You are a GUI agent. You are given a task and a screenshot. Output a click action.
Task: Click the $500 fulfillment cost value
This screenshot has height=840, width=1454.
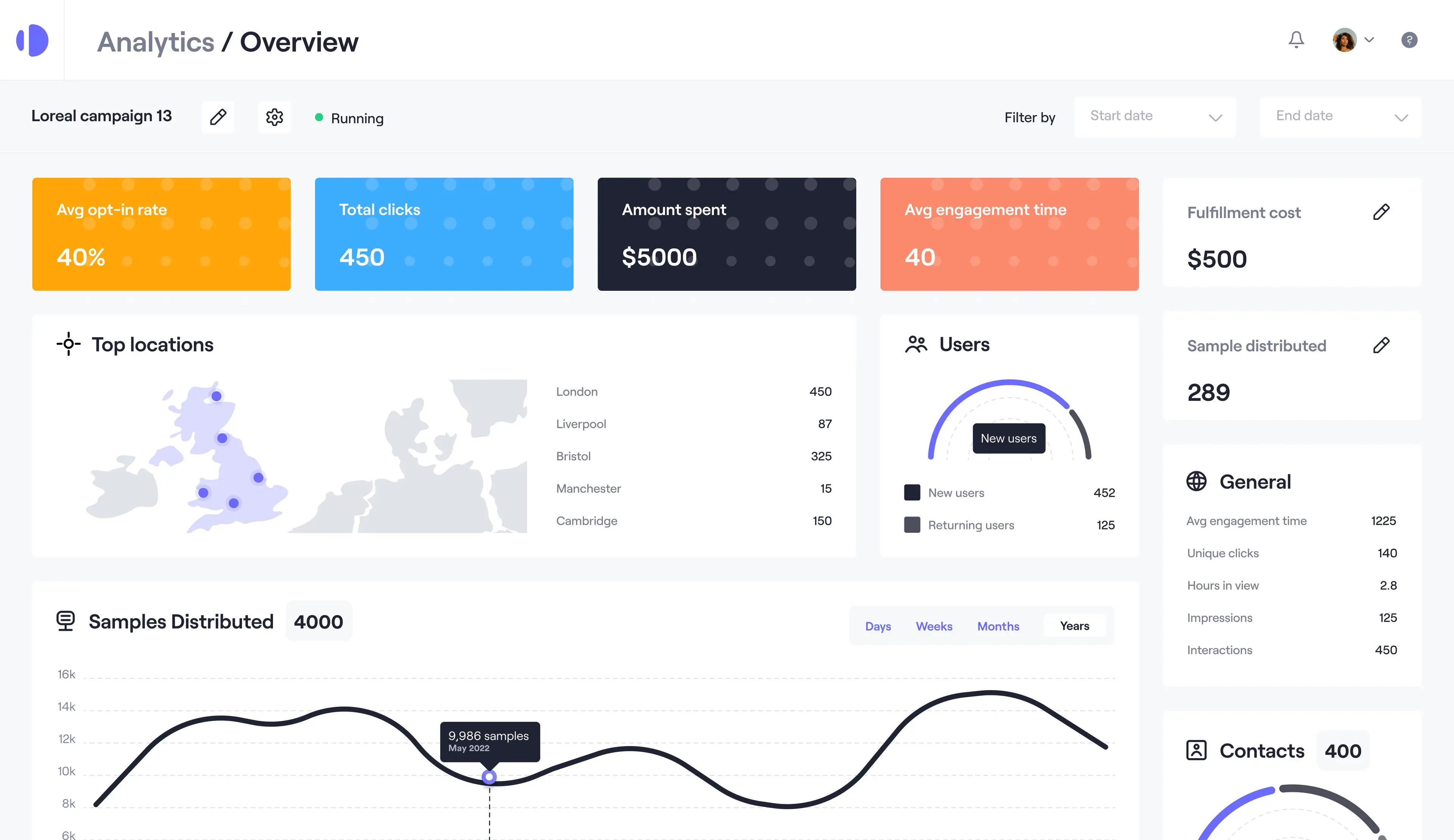(1217, 259)
